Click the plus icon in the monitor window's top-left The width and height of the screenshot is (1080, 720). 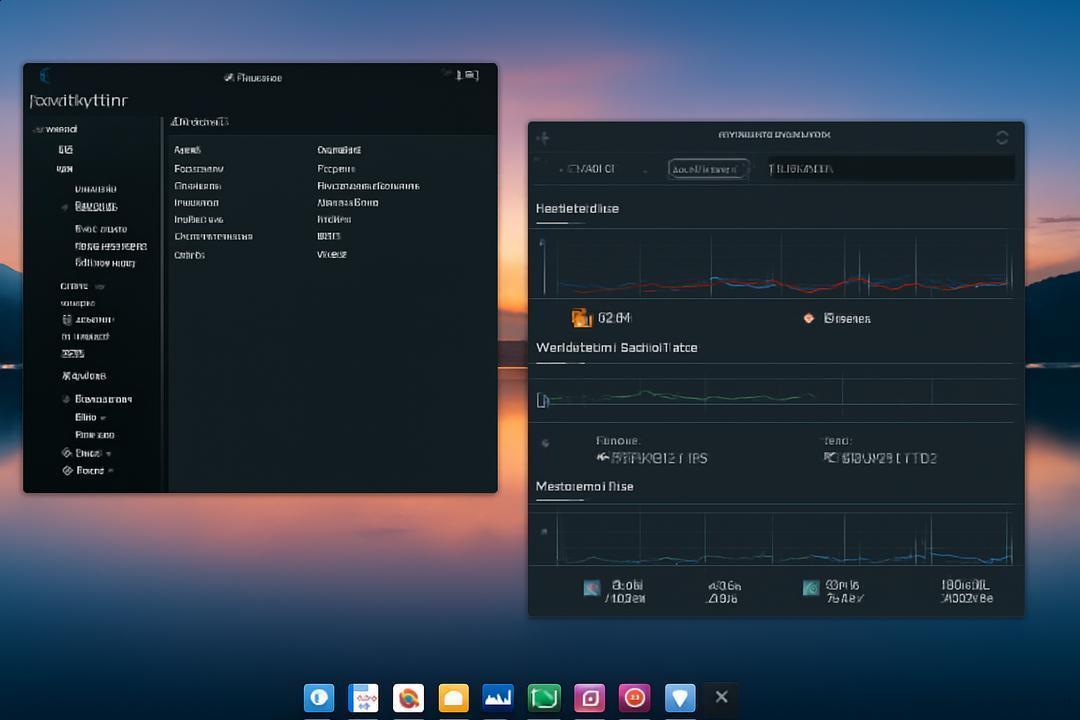coord(543,138)
